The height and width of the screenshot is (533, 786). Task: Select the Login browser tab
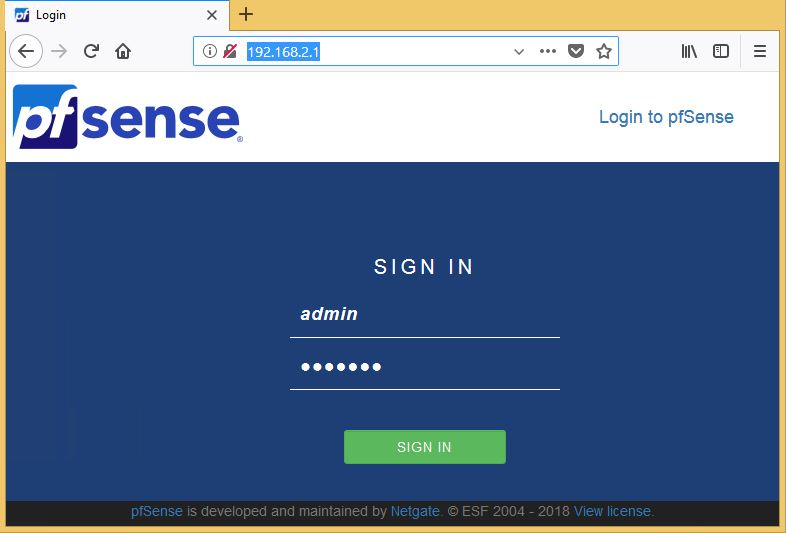point(118,15)
